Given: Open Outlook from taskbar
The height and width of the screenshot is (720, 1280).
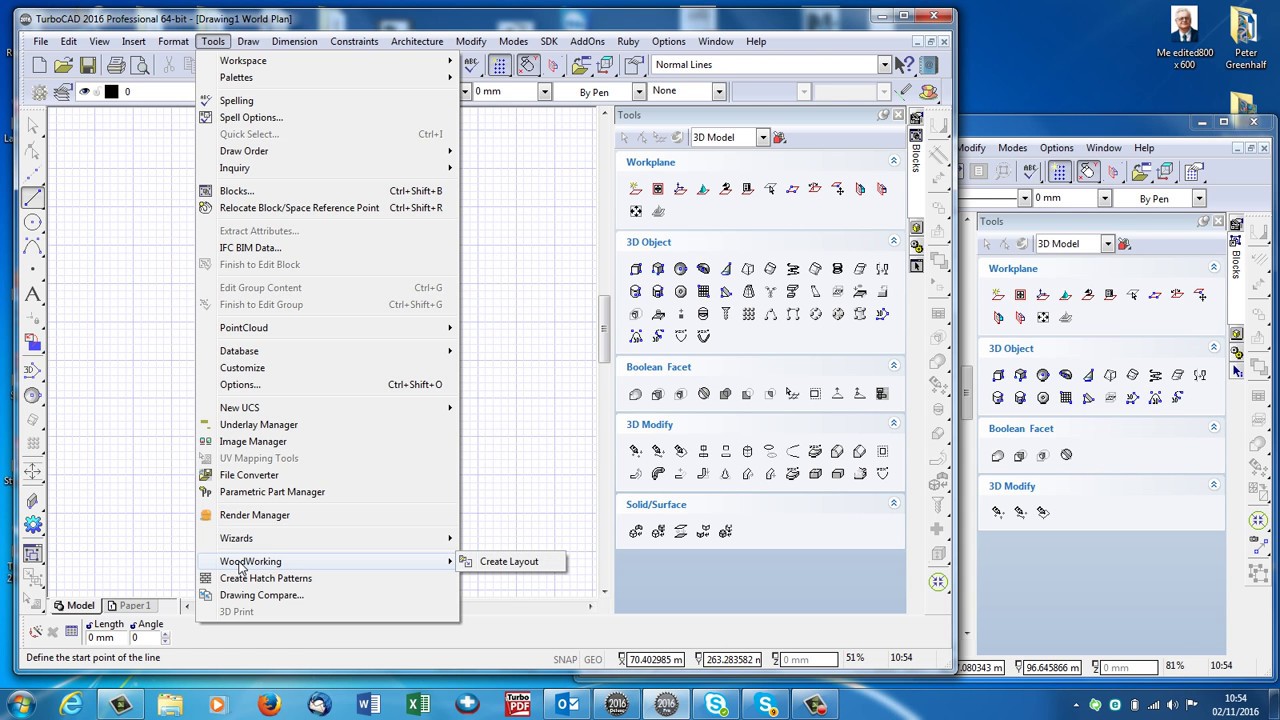Looking at the screenshot, I should pyautogui.click(x=567, y=705).
